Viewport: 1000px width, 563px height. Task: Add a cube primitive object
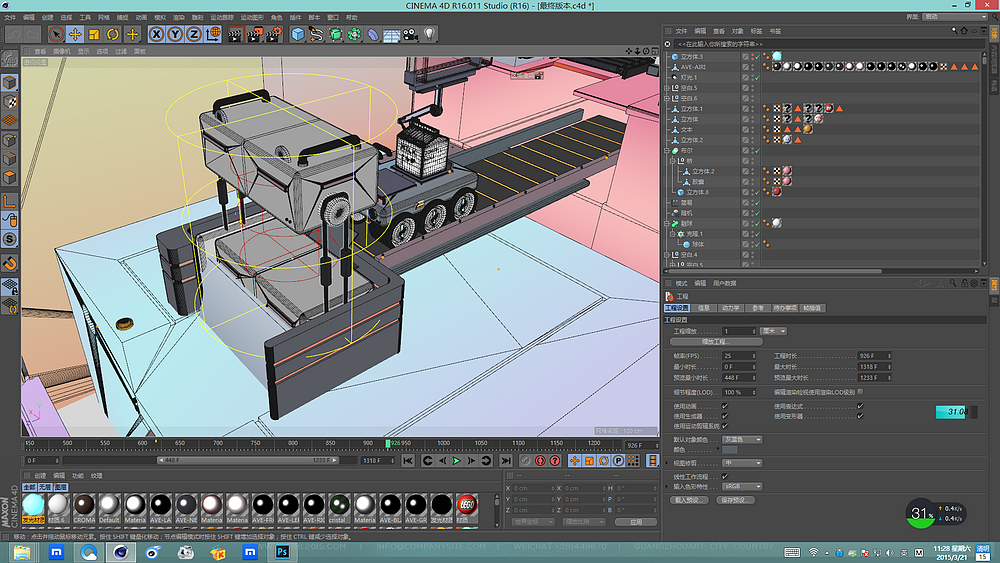297,34
